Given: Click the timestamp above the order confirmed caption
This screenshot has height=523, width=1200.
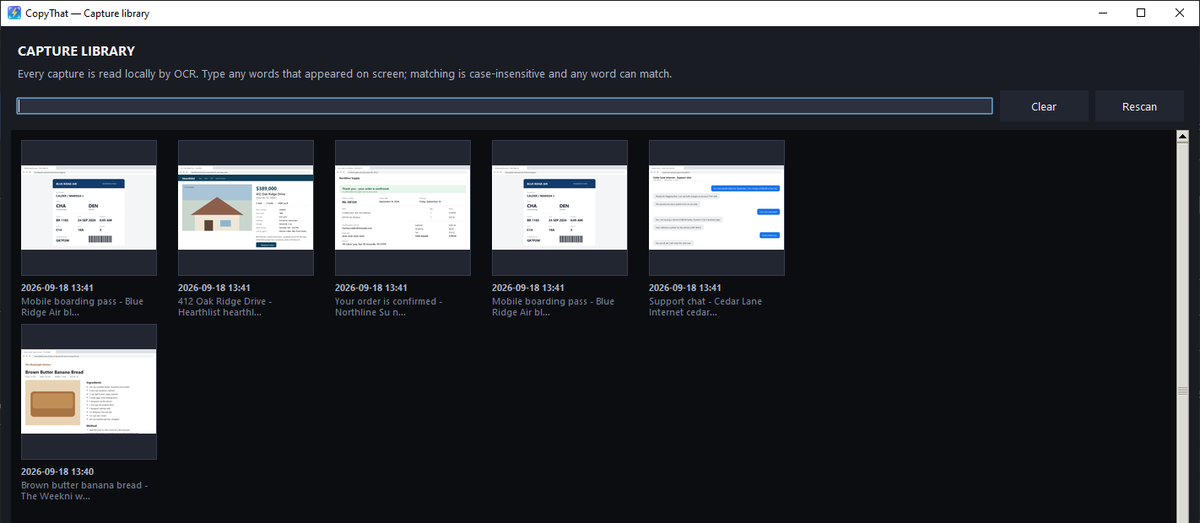Looking at the screenshot, I should (x=372, y=287).
